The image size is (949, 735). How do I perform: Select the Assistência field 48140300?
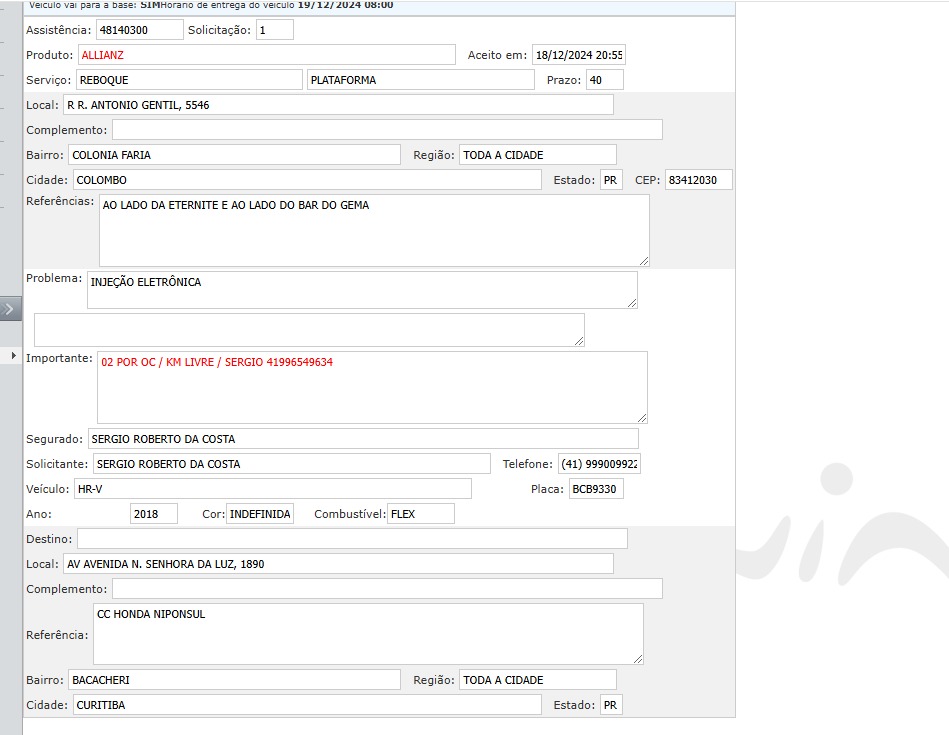tap(140, 30)
